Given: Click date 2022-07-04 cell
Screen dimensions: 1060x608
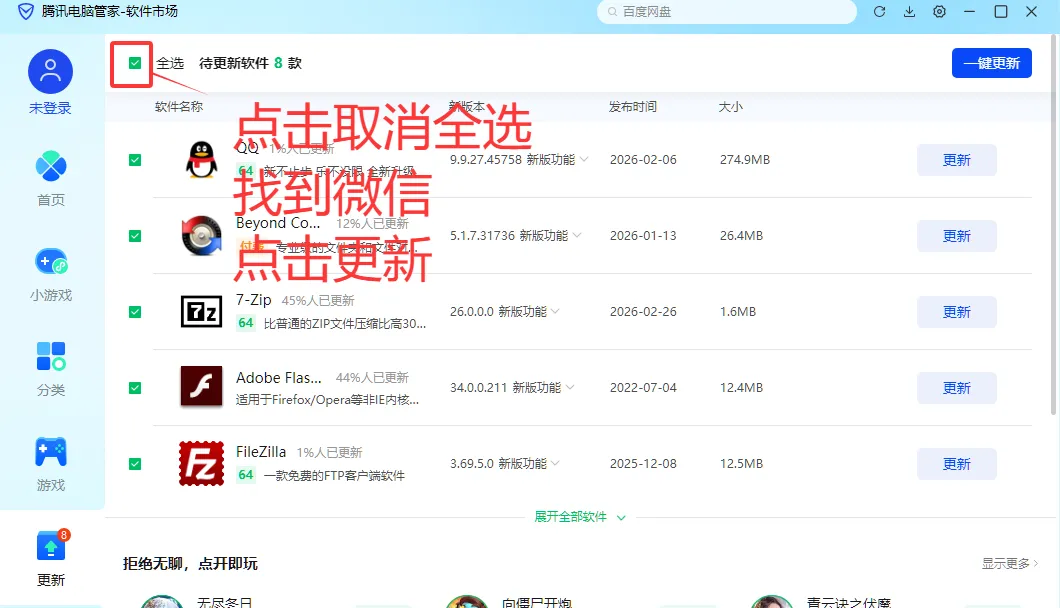Looking at the screenshot, I should (x=643, y=388).
